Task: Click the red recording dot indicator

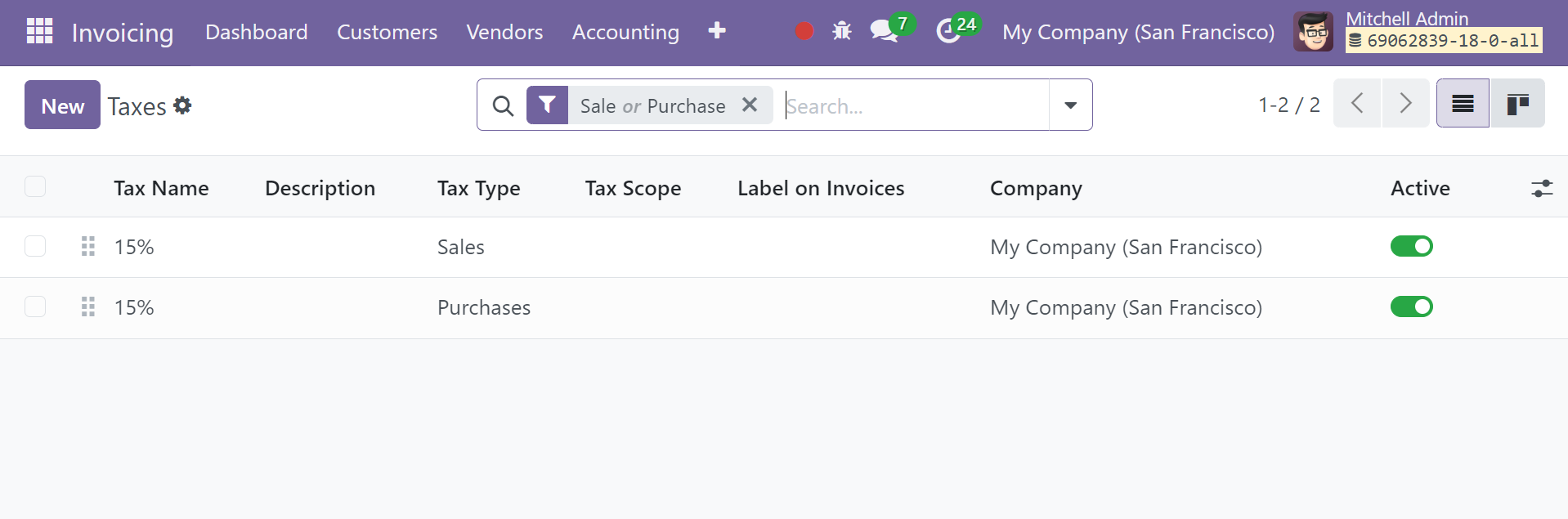Action: (x=804, y=31)
